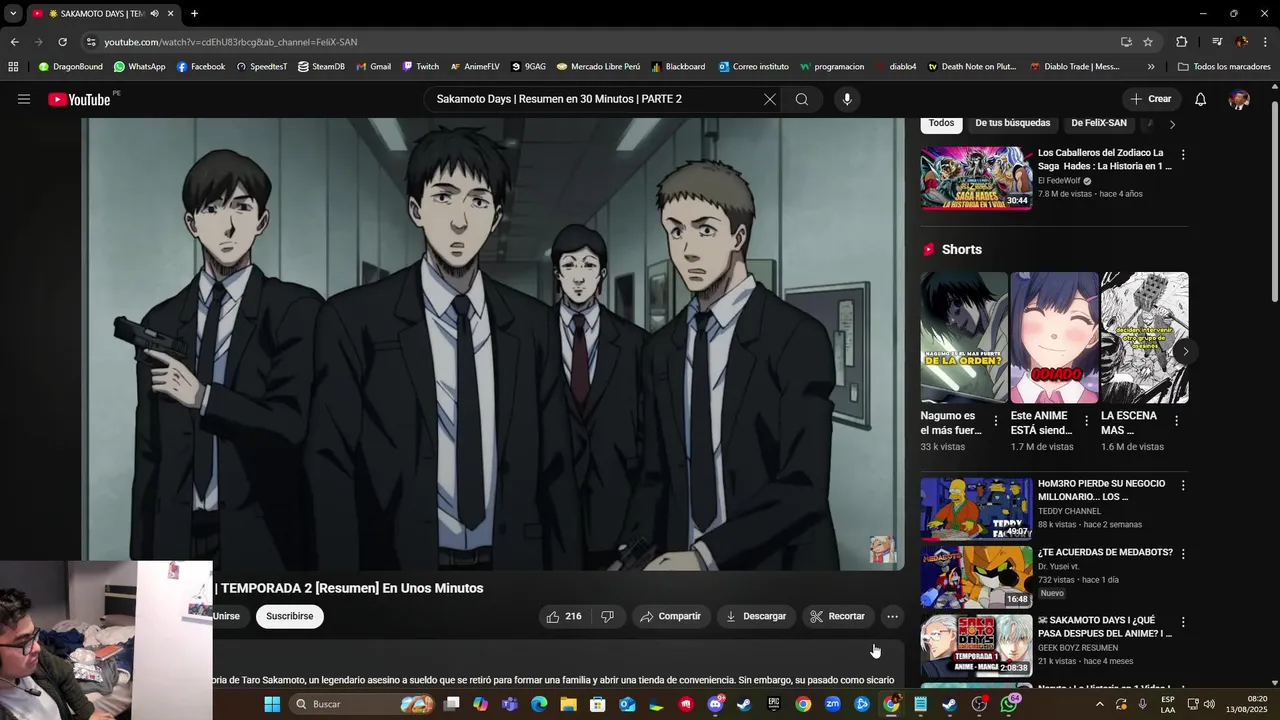
Task: Open Discord from the taskbar
Action: [x=715, y=704]
